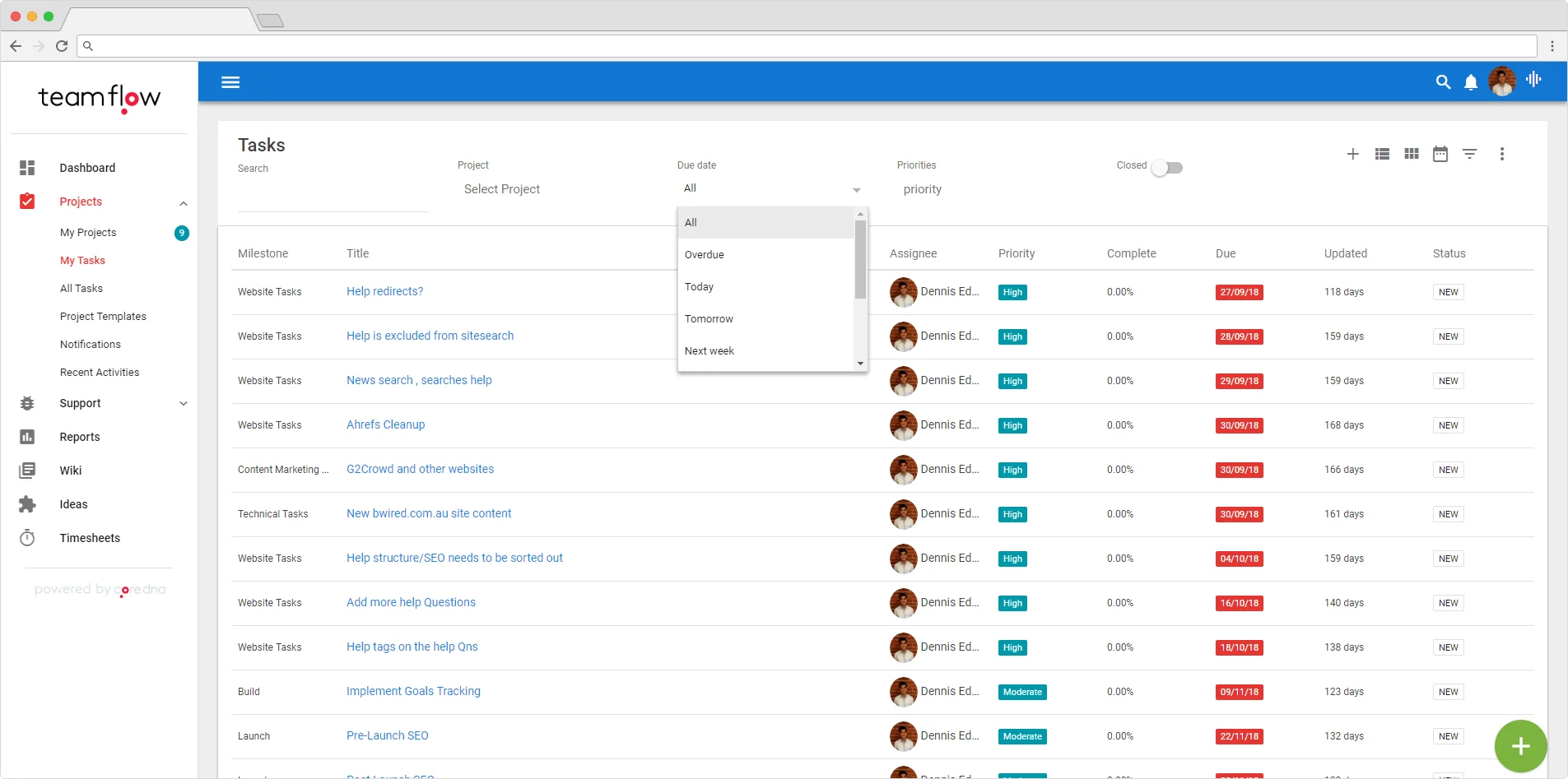This screenshot has height=779, width=1568.
Task: Switch to grid view icon
Action: (1412, 154)
